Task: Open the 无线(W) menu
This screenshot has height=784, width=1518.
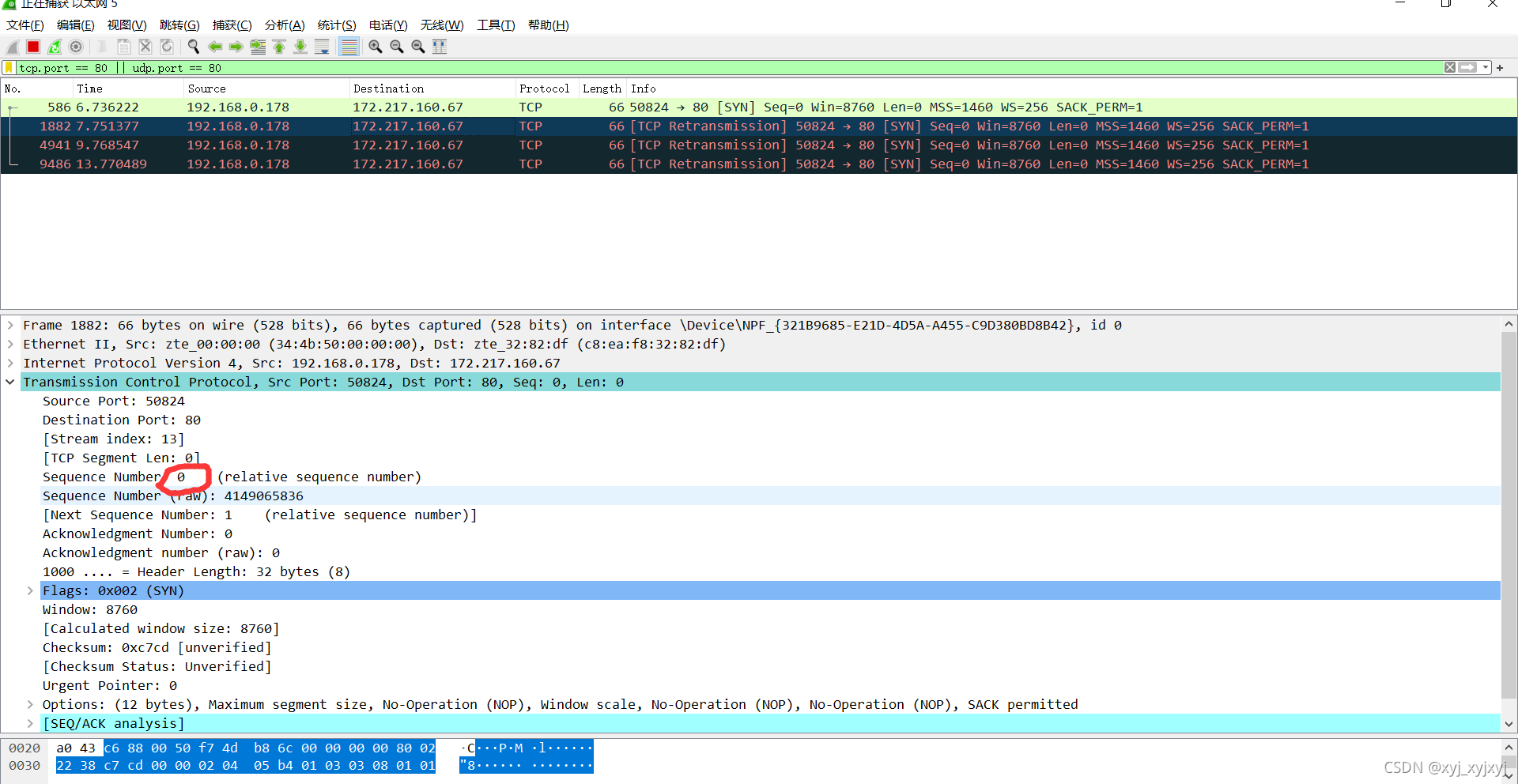Action: click(x=442, y=25)
